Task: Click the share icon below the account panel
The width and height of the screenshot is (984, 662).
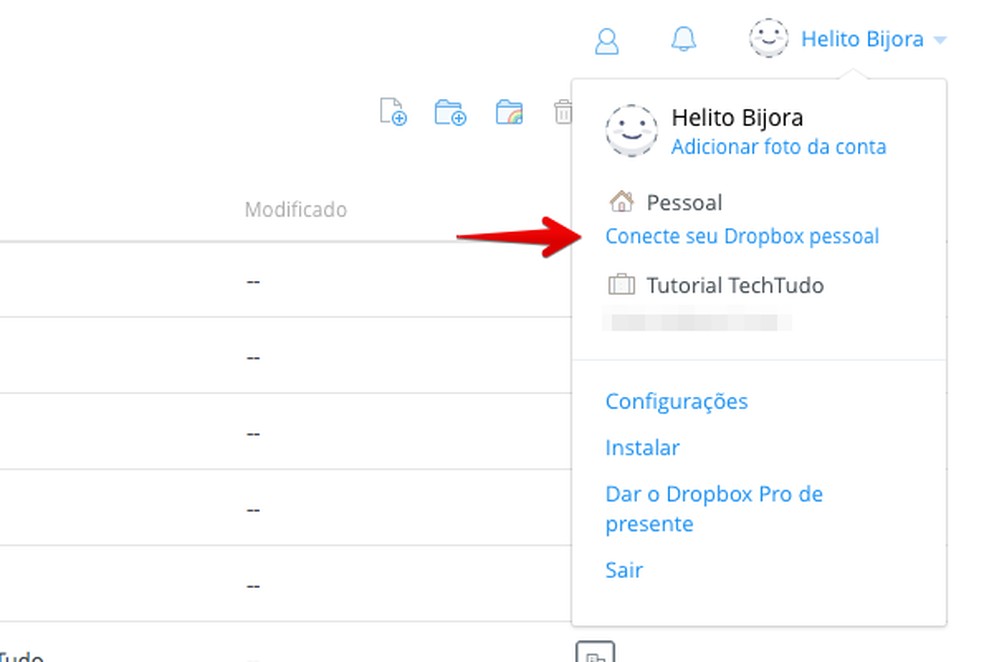Action: pos(595,653)
